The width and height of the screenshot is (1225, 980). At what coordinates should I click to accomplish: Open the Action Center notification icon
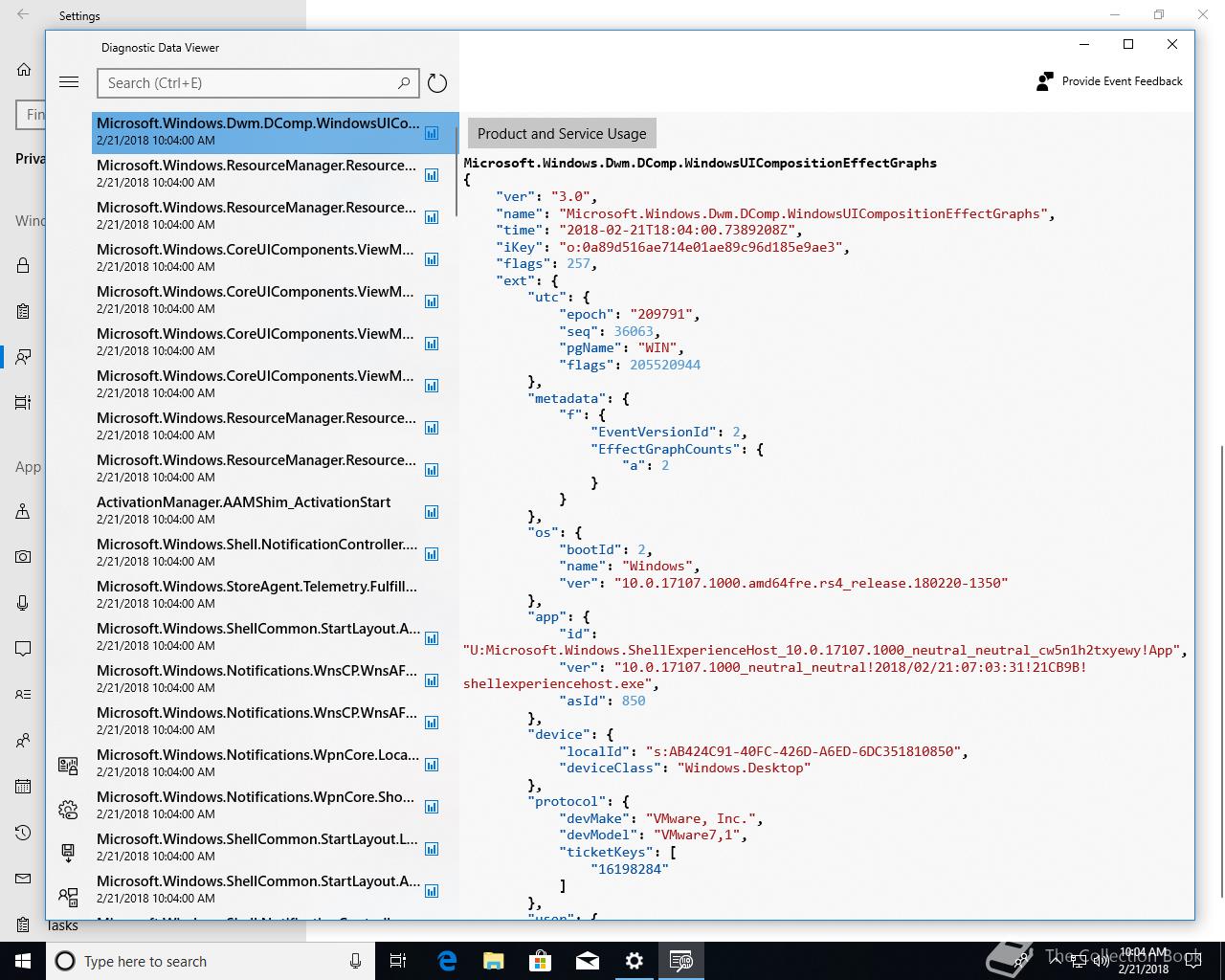[1192, 961]
